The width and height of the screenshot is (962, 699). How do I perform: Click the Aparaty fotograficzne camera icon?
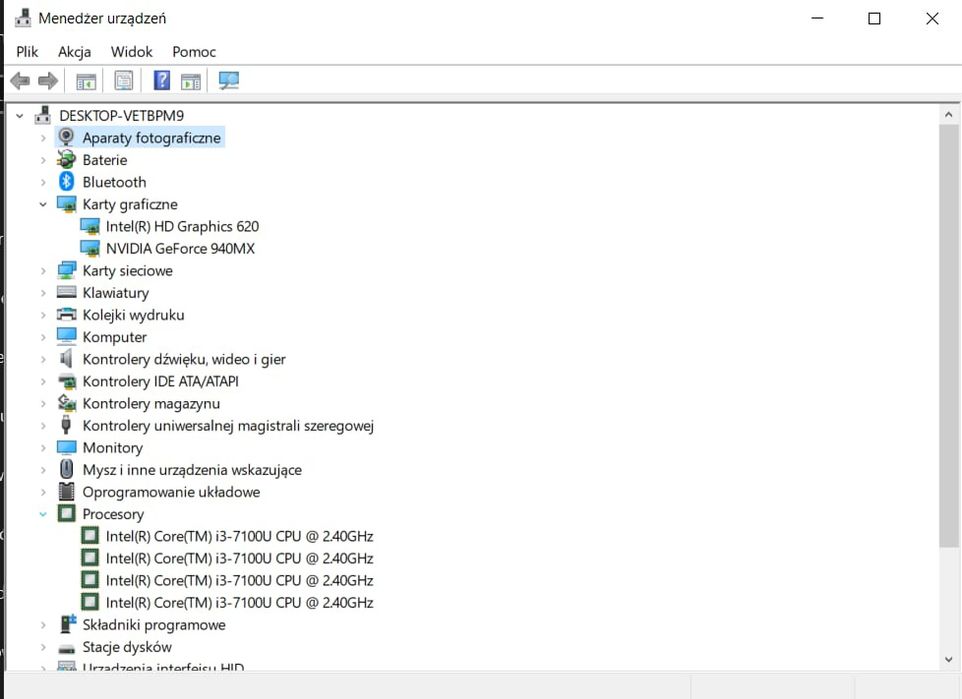coord(66,137)
